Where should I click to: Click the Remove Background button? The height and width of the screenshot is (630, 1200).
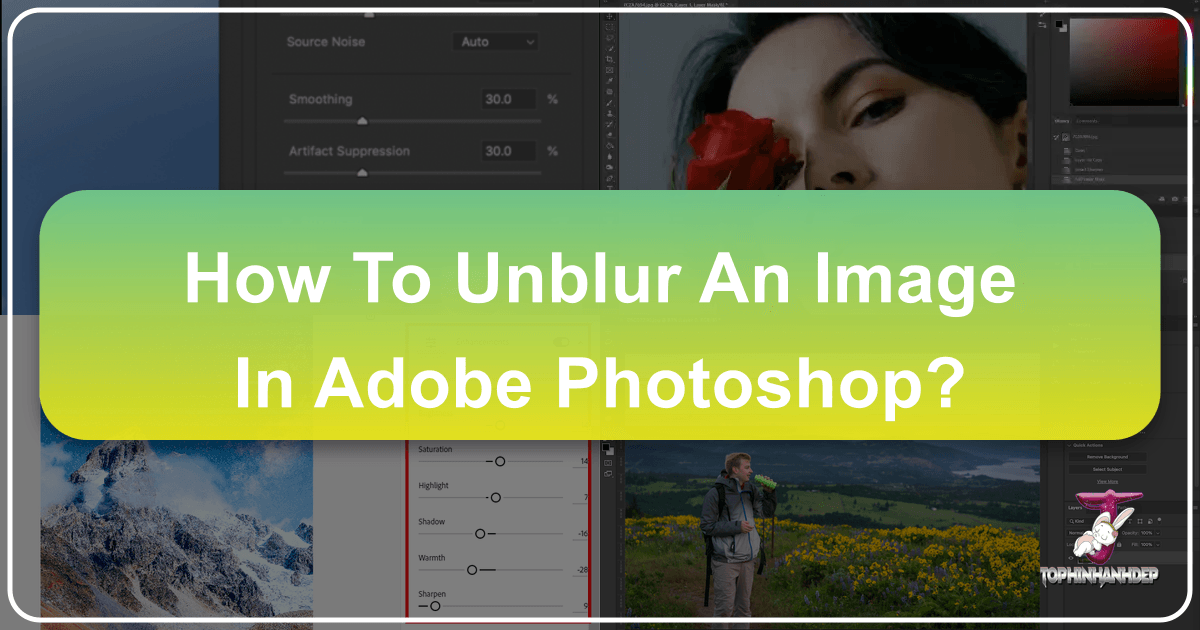pos(1107,457)
